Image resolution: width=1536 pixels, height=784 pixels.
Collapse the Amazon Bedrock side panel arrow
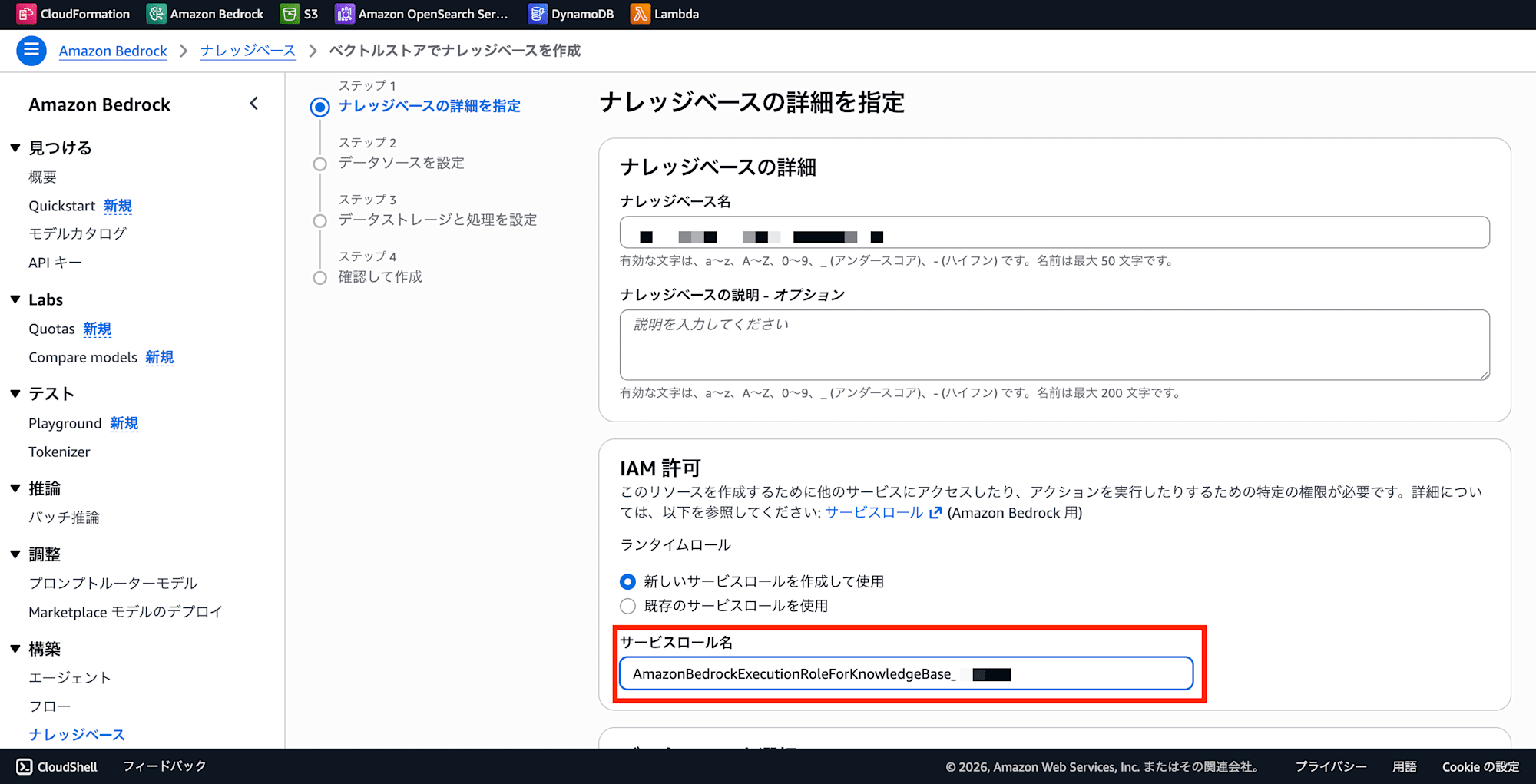click(x=254, y=104)
